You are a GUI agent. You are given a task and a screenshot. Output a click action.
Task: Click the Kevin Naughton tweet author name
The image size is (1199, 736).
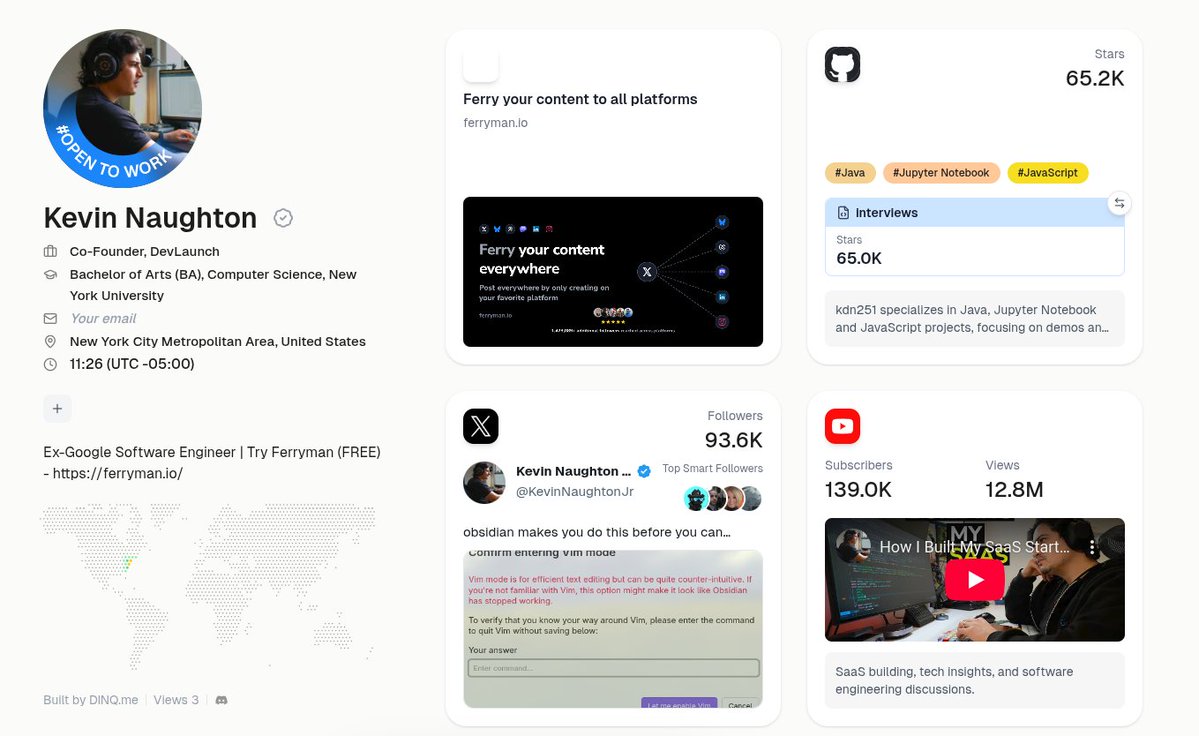point(573,472)
